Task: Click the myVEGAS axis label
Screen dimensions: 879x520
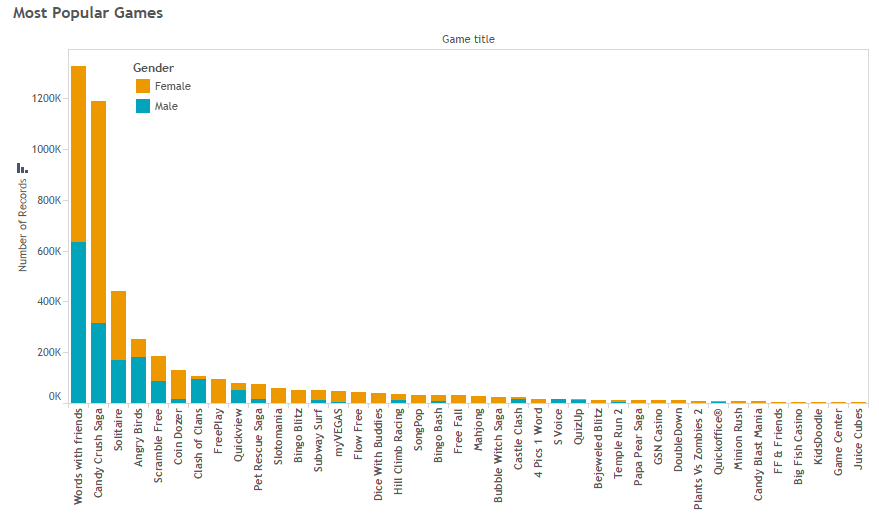Action: click(338, 431)
